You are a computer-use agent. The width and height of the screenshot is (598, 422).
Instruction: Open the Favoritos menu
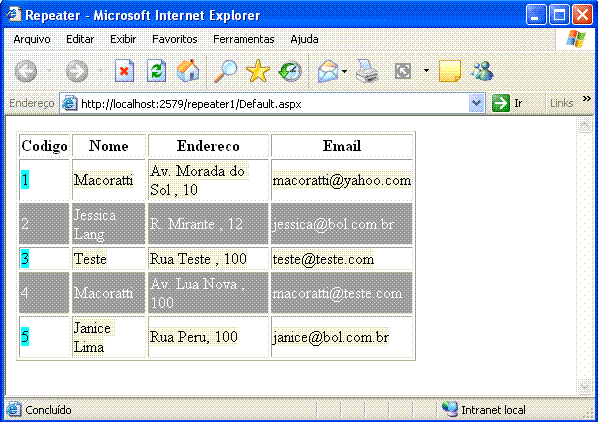pyautogui.click(x=175, y=39)
